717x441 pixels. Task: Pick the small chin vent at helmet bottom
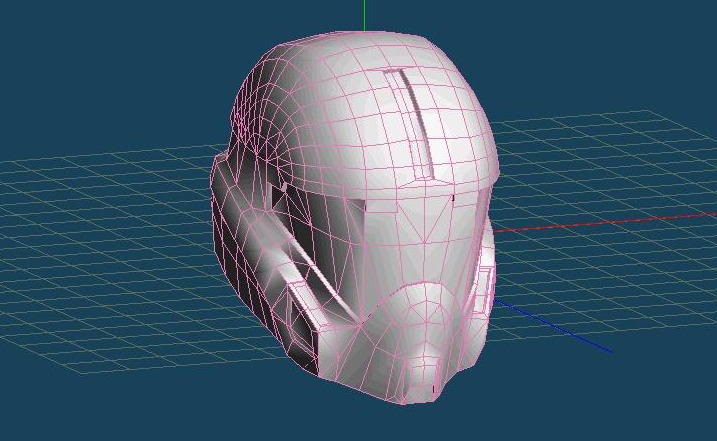point(425,374)
